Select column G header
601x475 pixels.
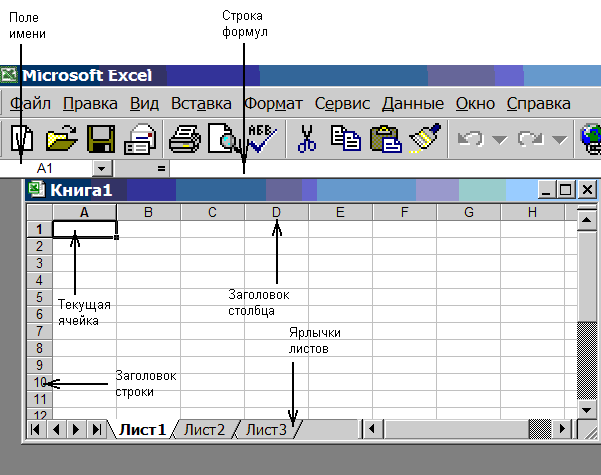point(468,212)
